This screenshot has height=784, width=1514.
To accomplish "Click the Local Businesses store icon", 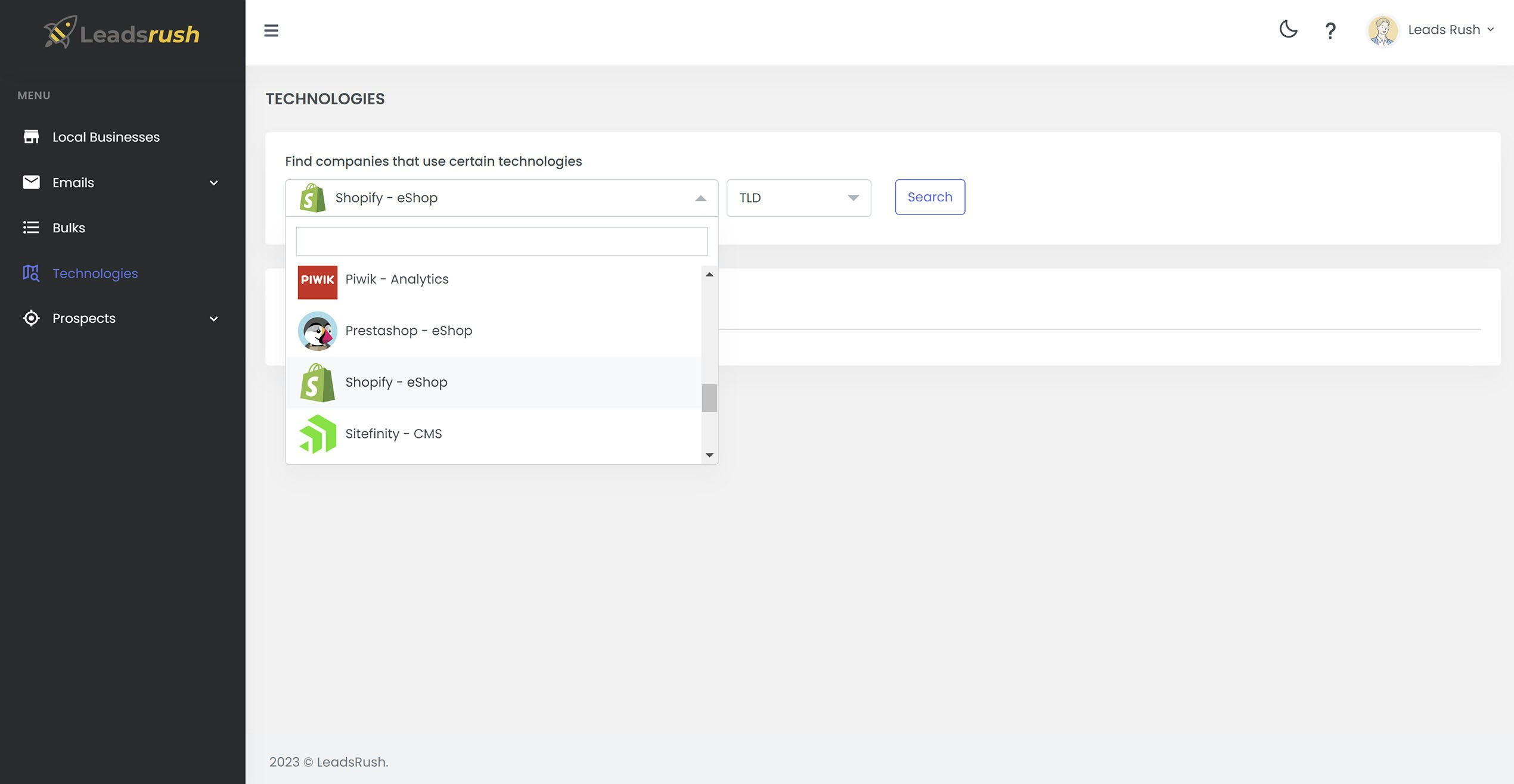I will 31,136.
